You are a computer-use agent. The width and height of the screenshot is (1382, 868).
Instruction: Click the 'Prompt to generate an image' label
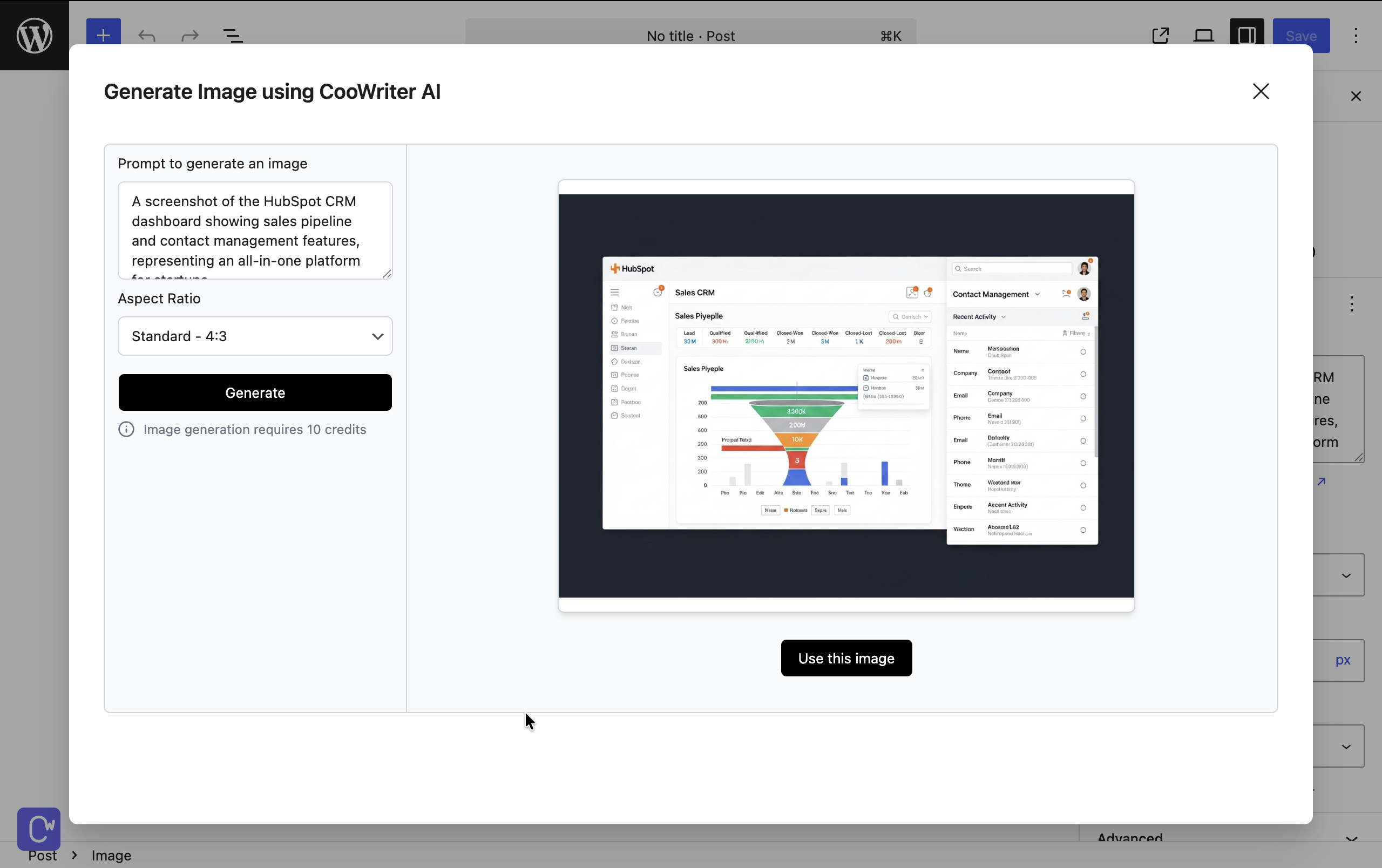(212, 164)
